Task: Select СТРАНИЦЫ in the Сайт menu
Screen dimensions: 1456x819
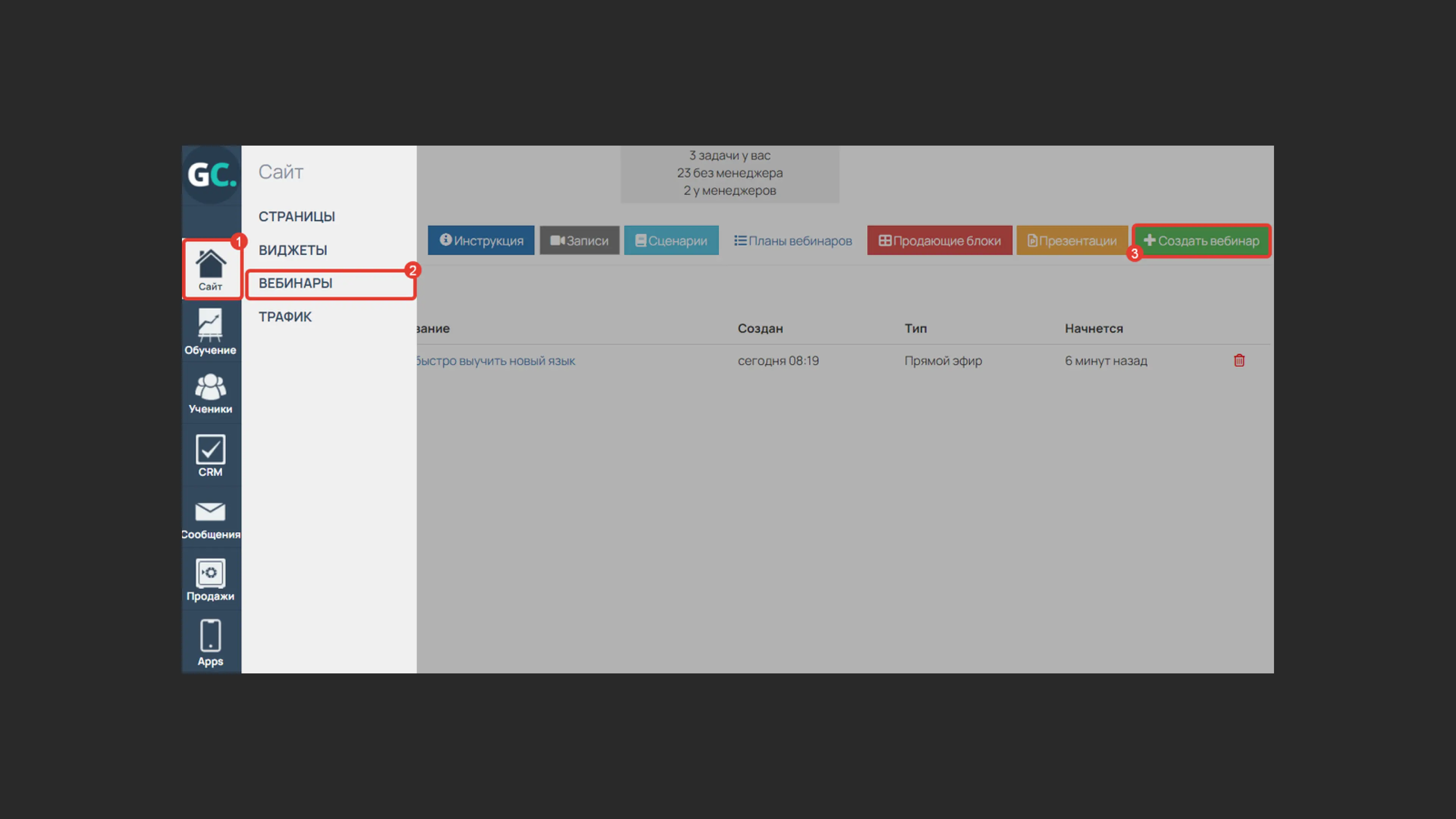Action: coord(297,217)
